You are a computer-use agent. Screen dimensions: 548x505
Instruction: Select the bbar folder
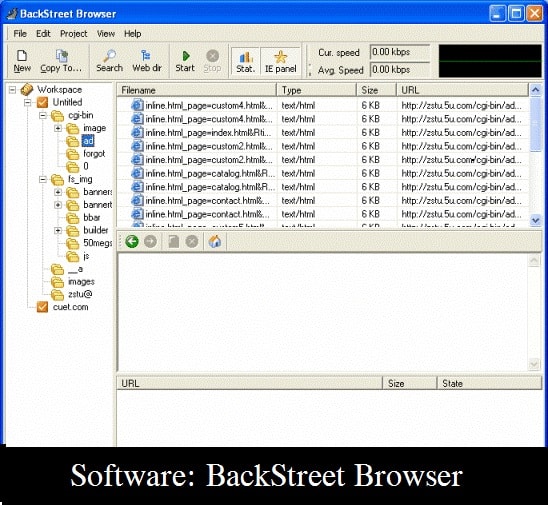tap(92, 217)
